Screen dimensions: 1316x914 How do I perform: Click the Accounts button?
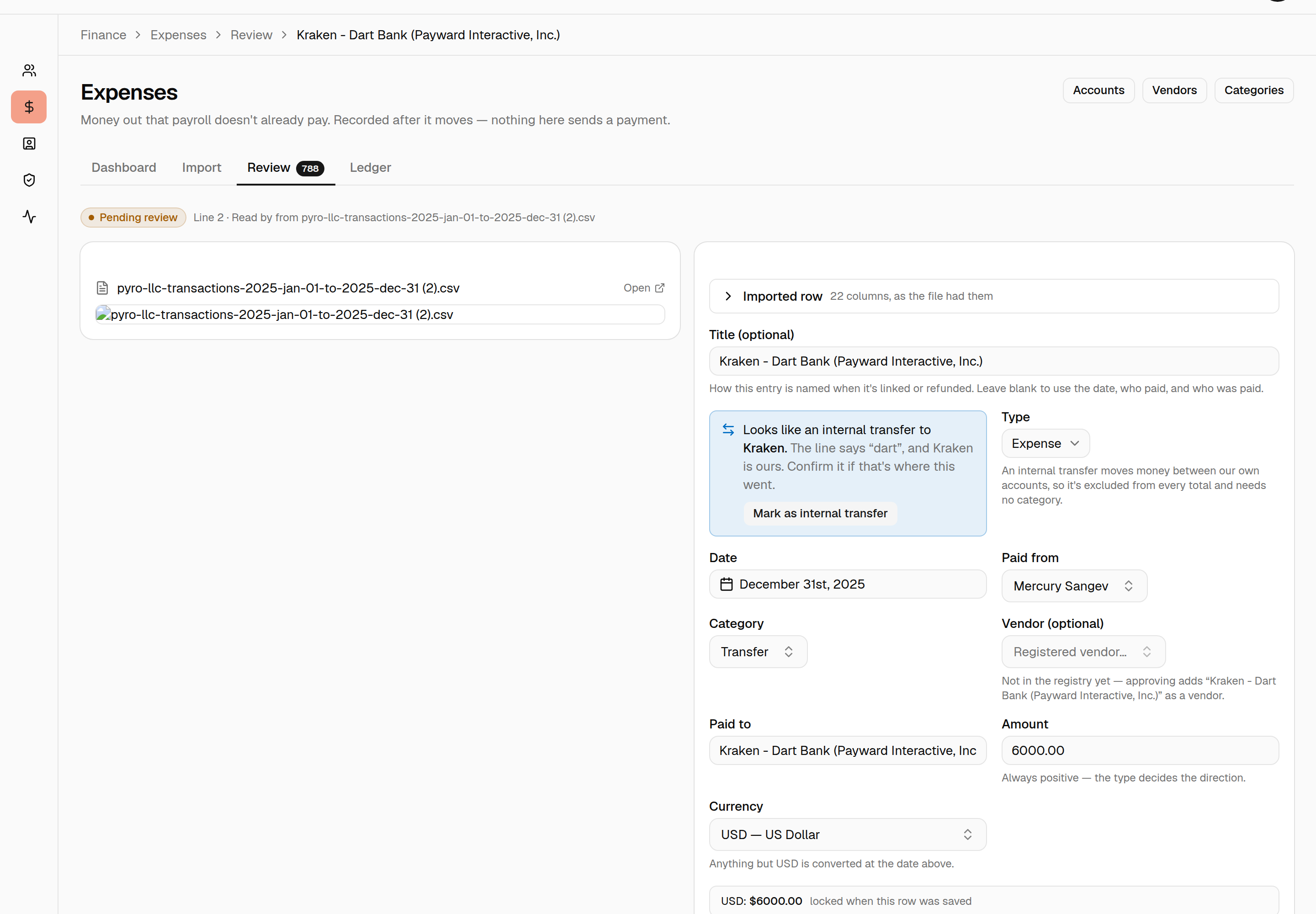coord(1098,90)
